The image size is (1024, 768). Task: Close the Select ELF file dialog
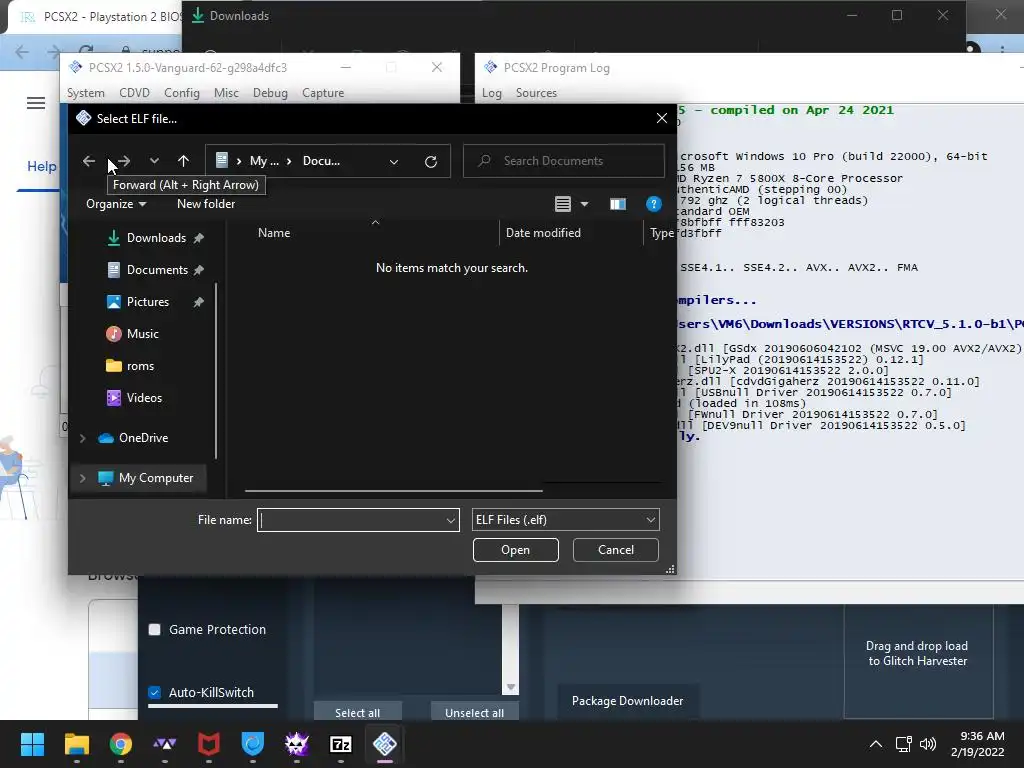point(662,118)
